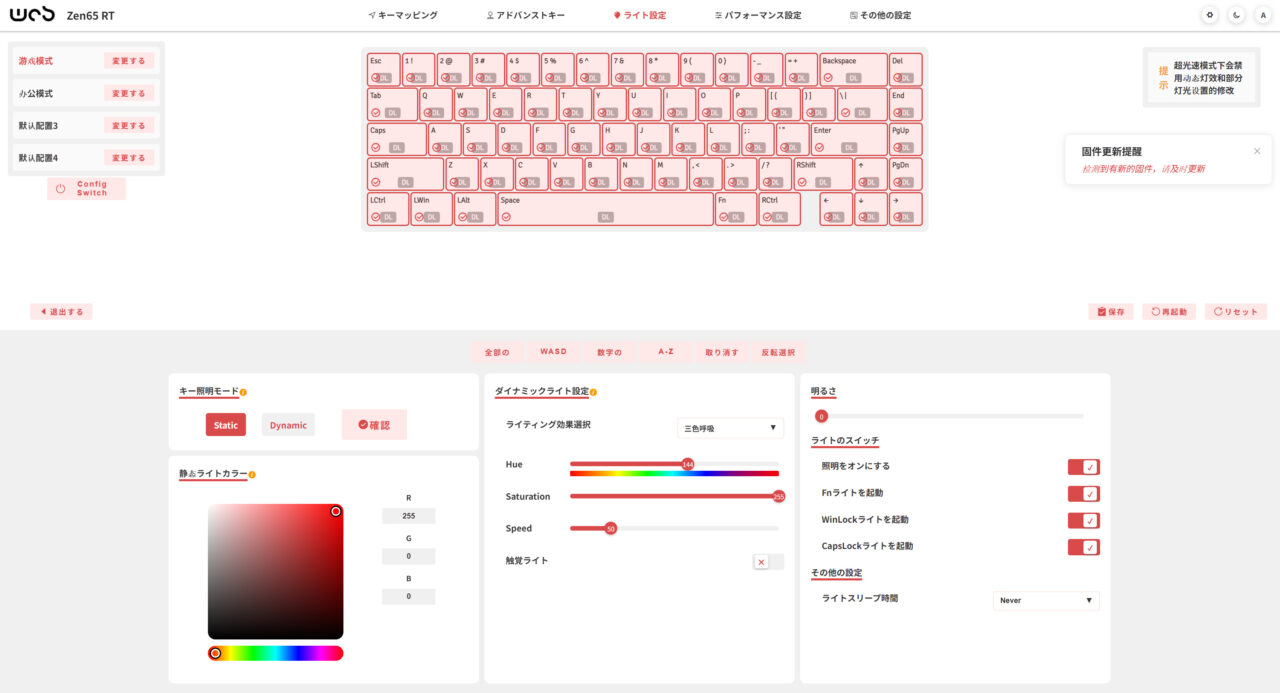Click the Speed slider handle
Screen dimensions: 1280x693
click(x=610, y=528)
